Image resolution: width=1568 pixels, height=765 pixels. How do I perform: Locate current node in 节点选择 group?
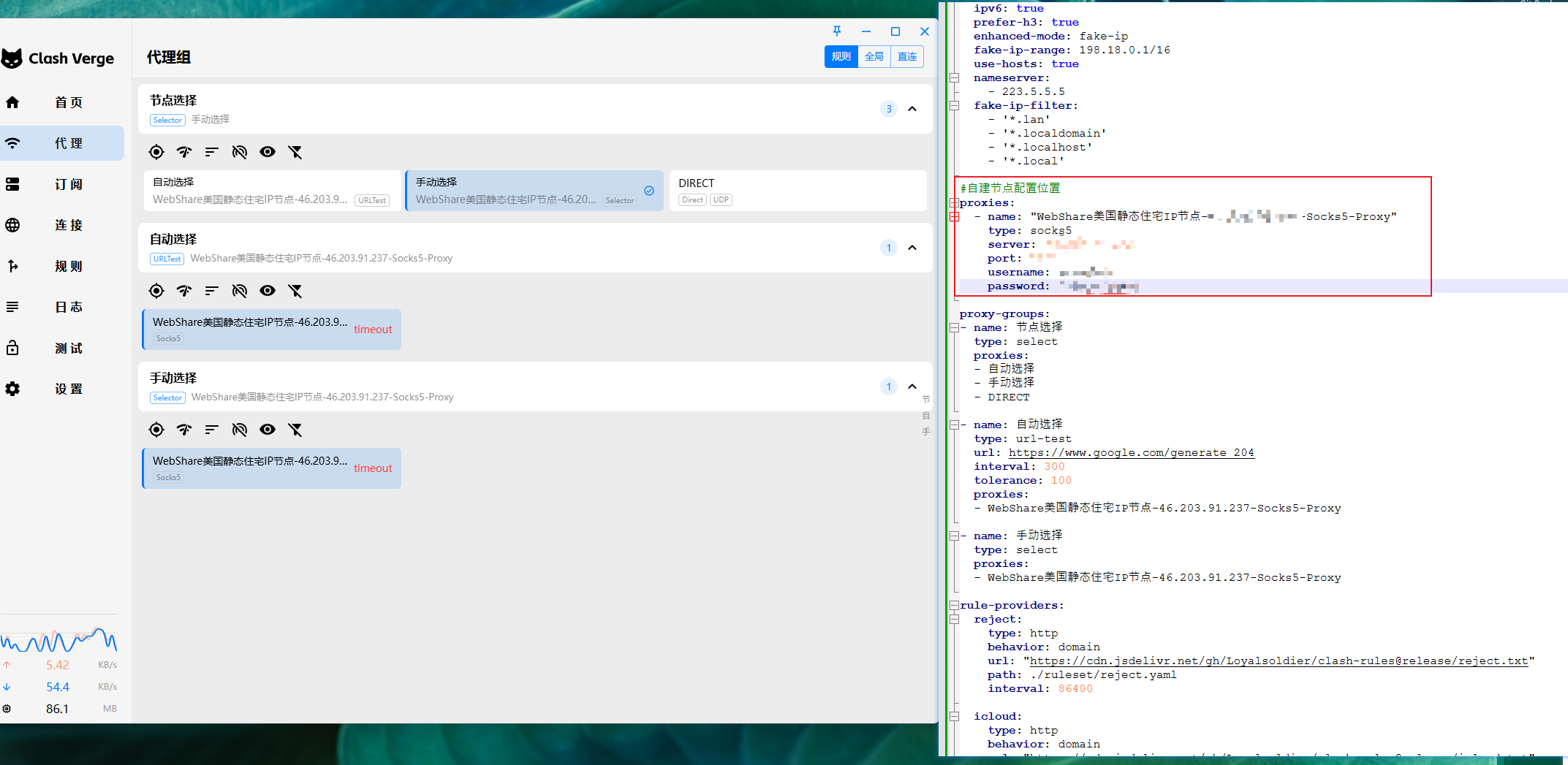156,152
